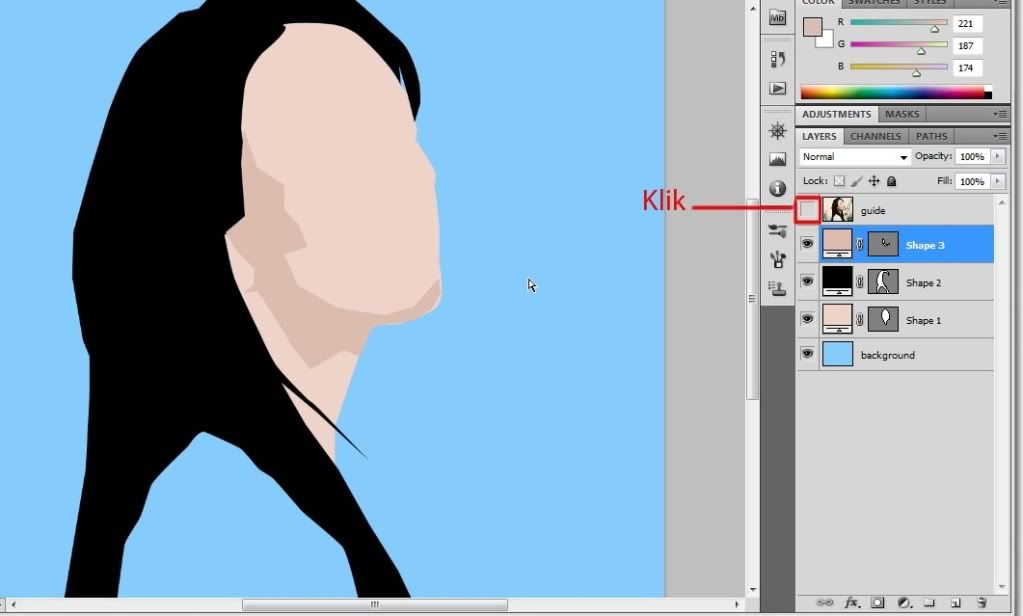
Task: Switch to the Styles tab
Action: pos(929,3)
